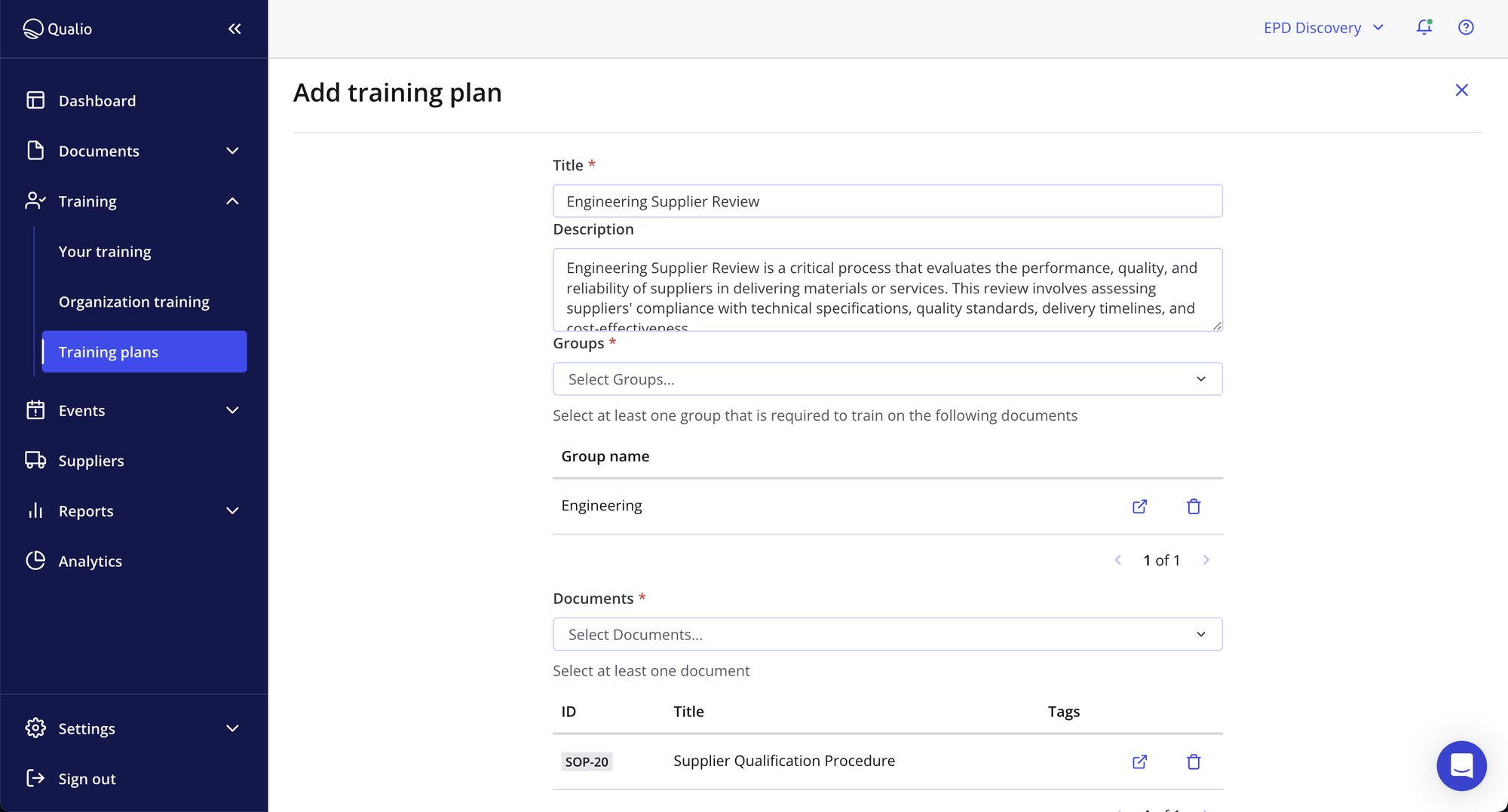
Task: Select Your training in the sidebar
Action: [x=104, y=251]
